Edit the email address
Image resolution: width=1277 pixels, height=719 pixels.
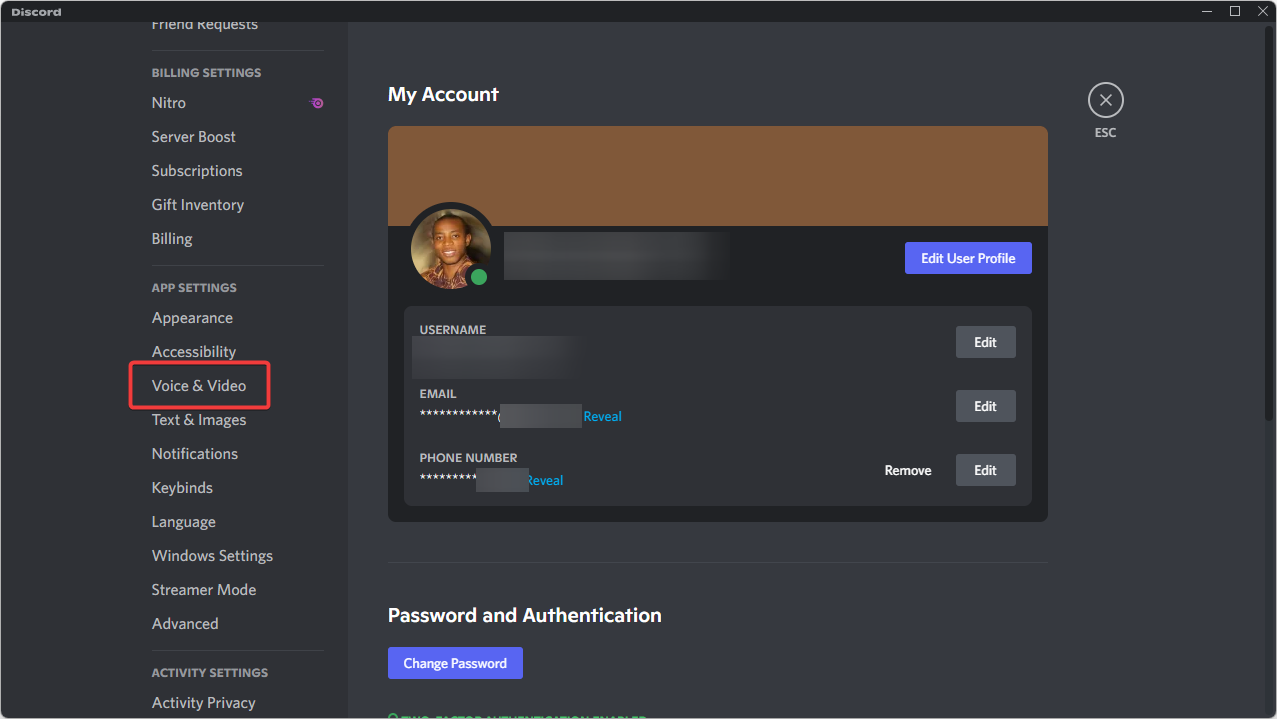(x=985, y=406)
